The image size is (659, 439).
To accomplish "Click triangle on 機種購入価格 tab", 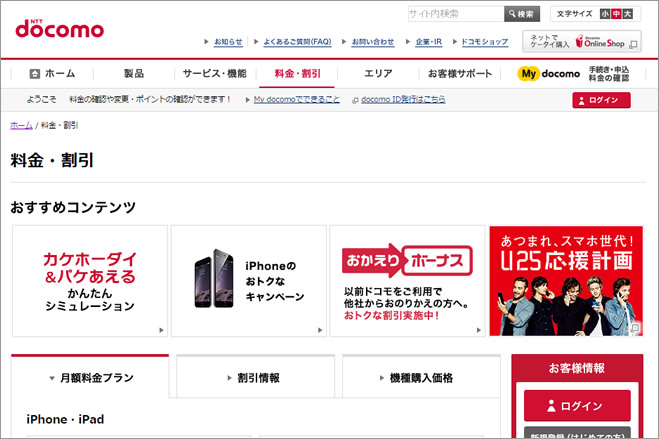I will (x=382, y=378).
